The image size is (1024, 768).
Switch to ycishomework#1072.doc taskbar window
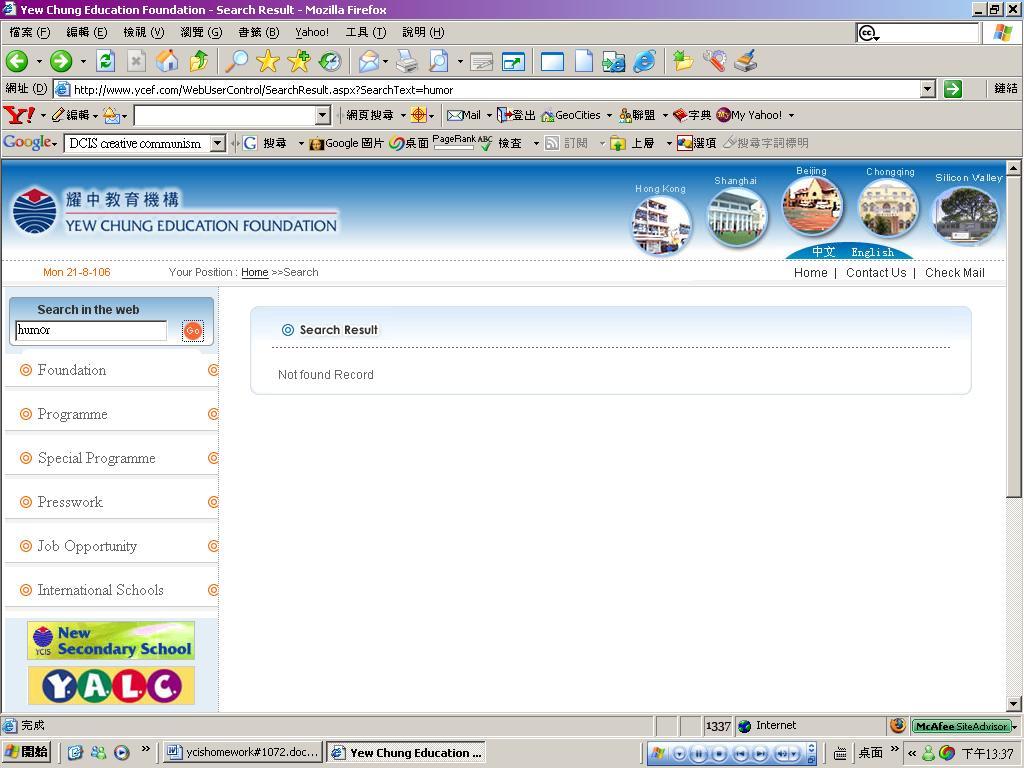(243, 752)
